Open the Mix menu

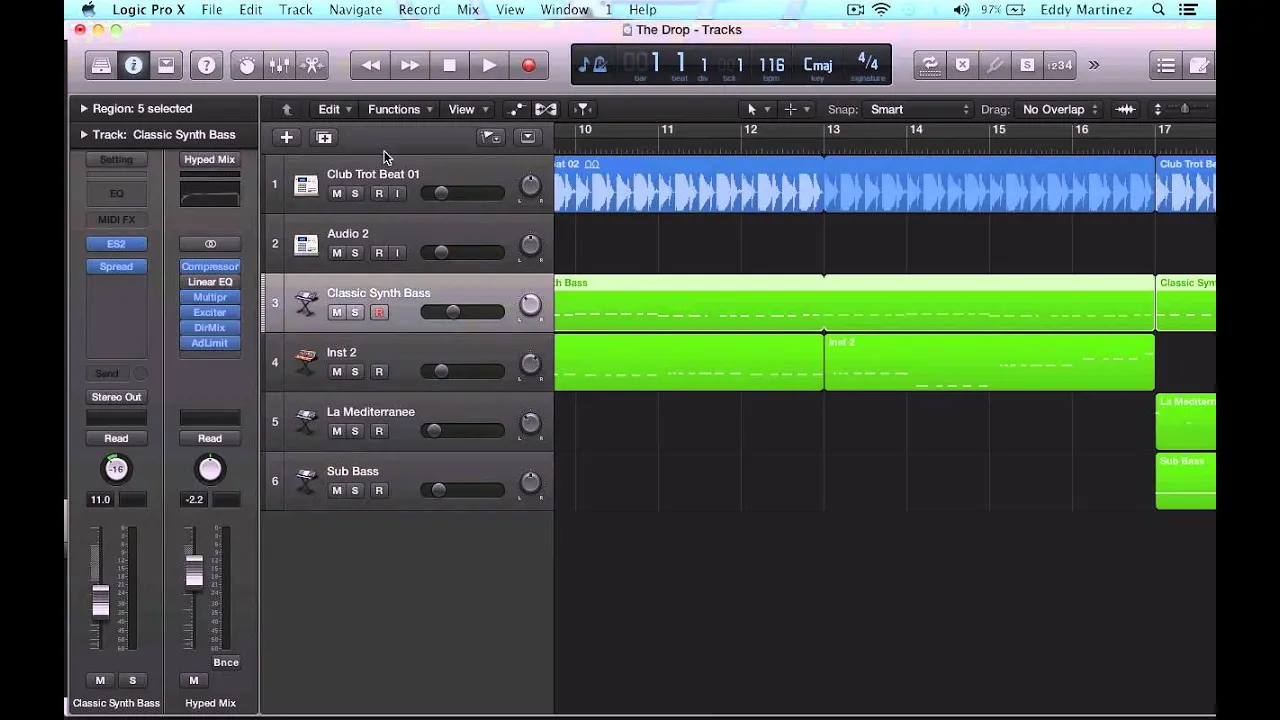pyautogui.click(x=468, y=9)
